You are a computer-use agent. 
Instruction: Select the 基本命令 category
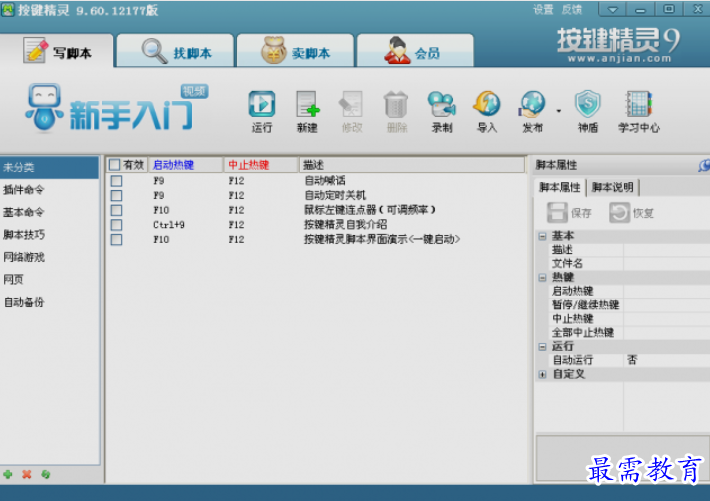tap(49, 212)
